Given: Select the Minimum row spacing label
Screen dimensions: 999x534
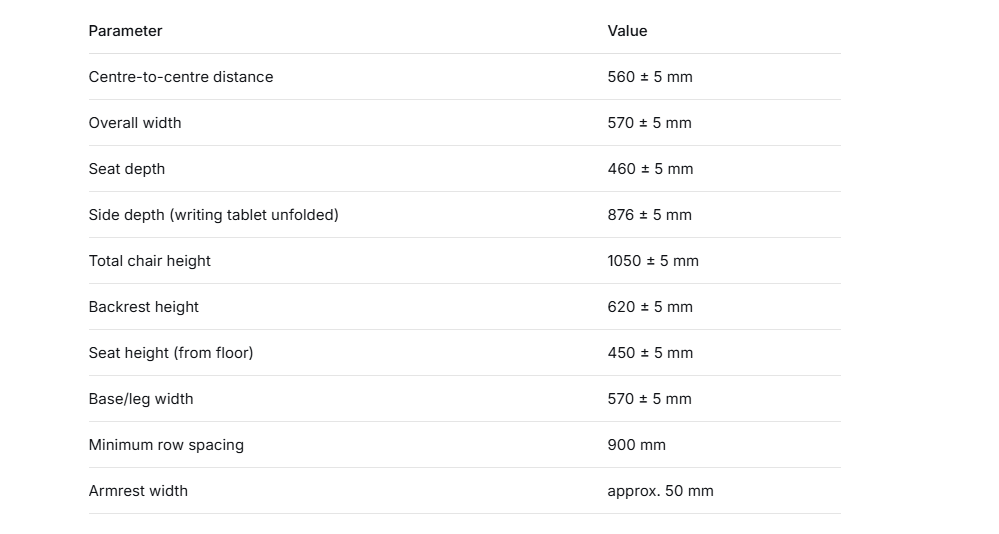Looking at the screenshot, I should click(x=166, y=445).
